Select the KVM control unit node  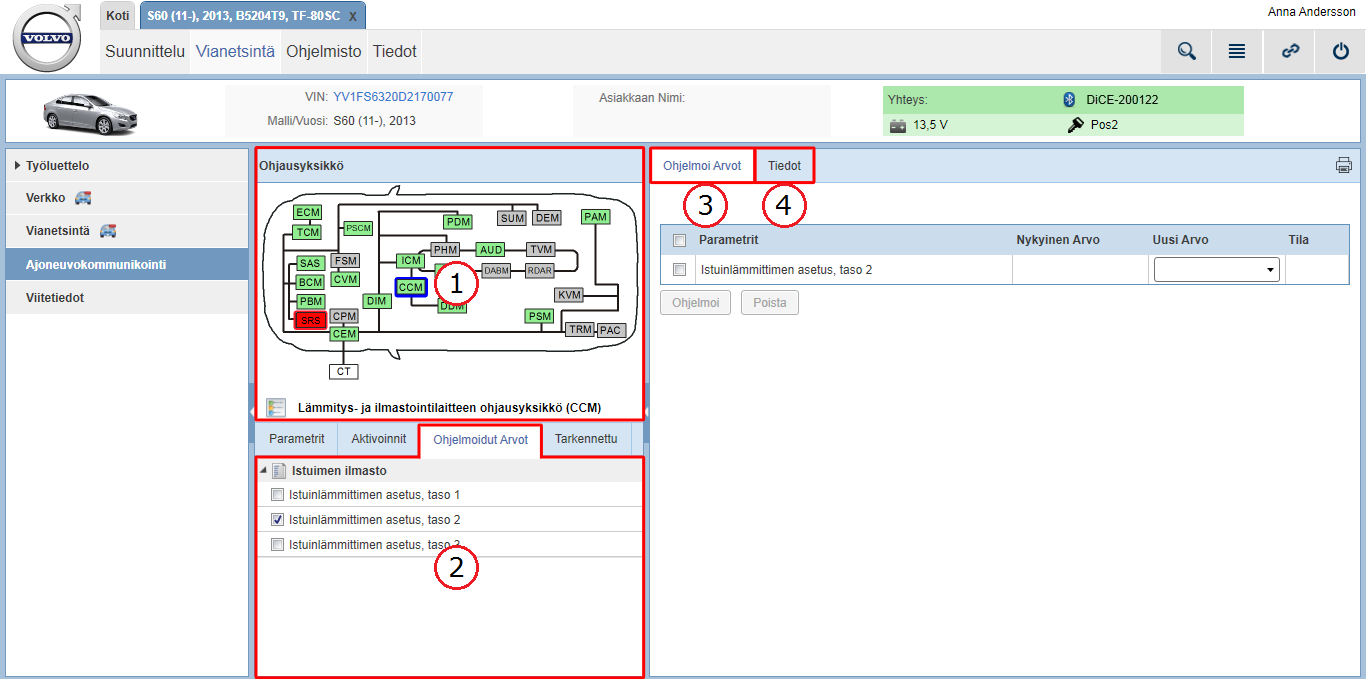pos(569,295)
